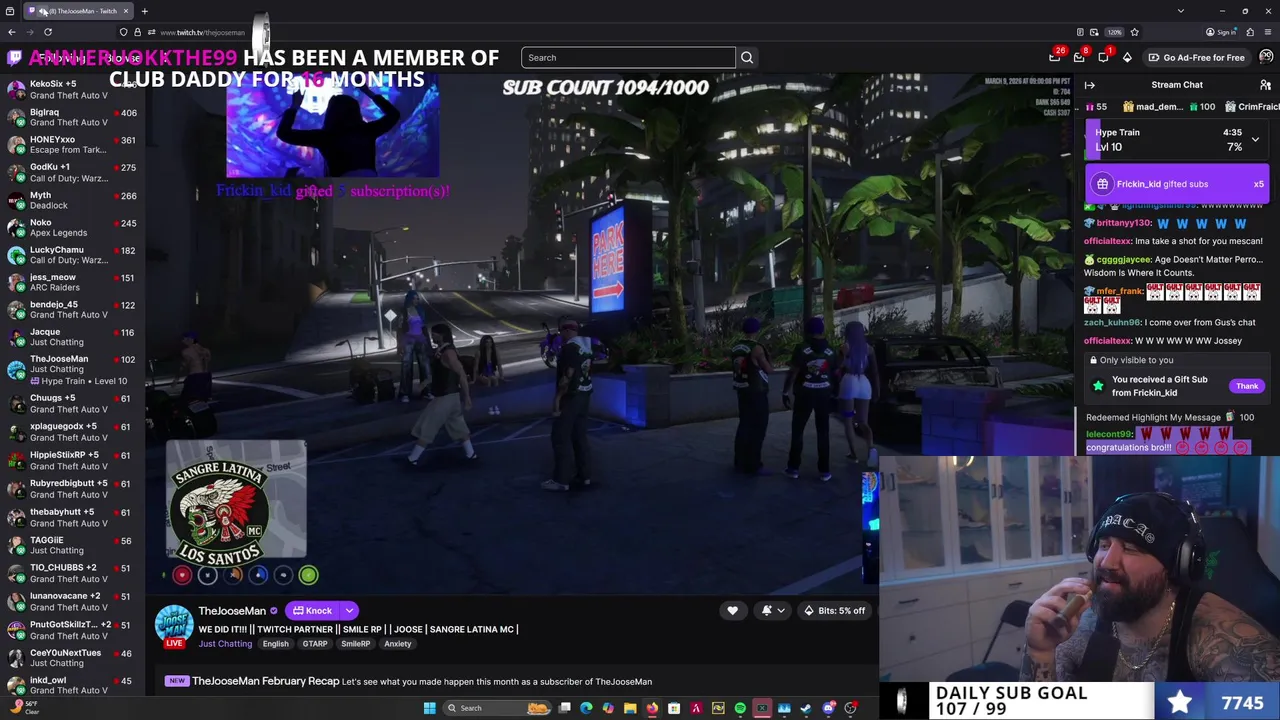Screen dimensions: 1280x720
Task: Open GodKu channel in sidebar
Action: tap(72, 172)
